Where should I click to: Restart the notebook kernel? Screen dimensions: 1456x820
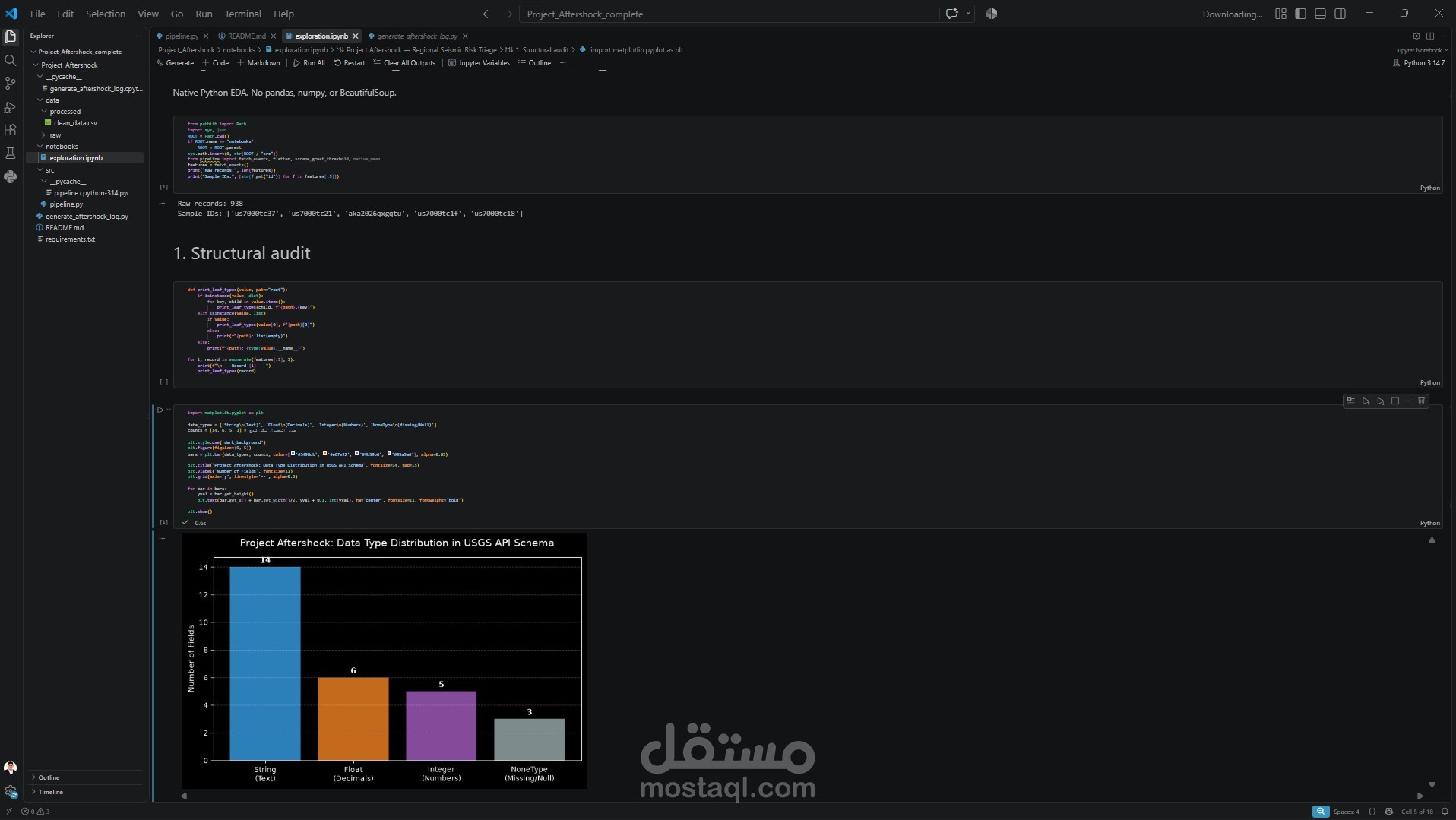tap(350, 63)
